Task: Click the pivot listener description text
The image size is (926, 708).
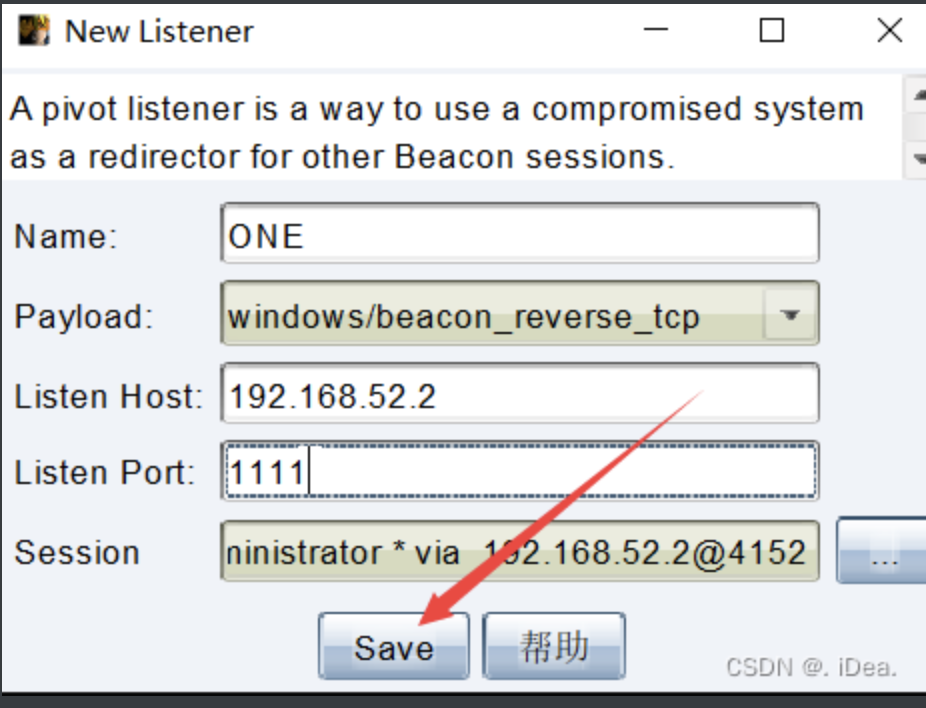Action: tap(437, 133)
